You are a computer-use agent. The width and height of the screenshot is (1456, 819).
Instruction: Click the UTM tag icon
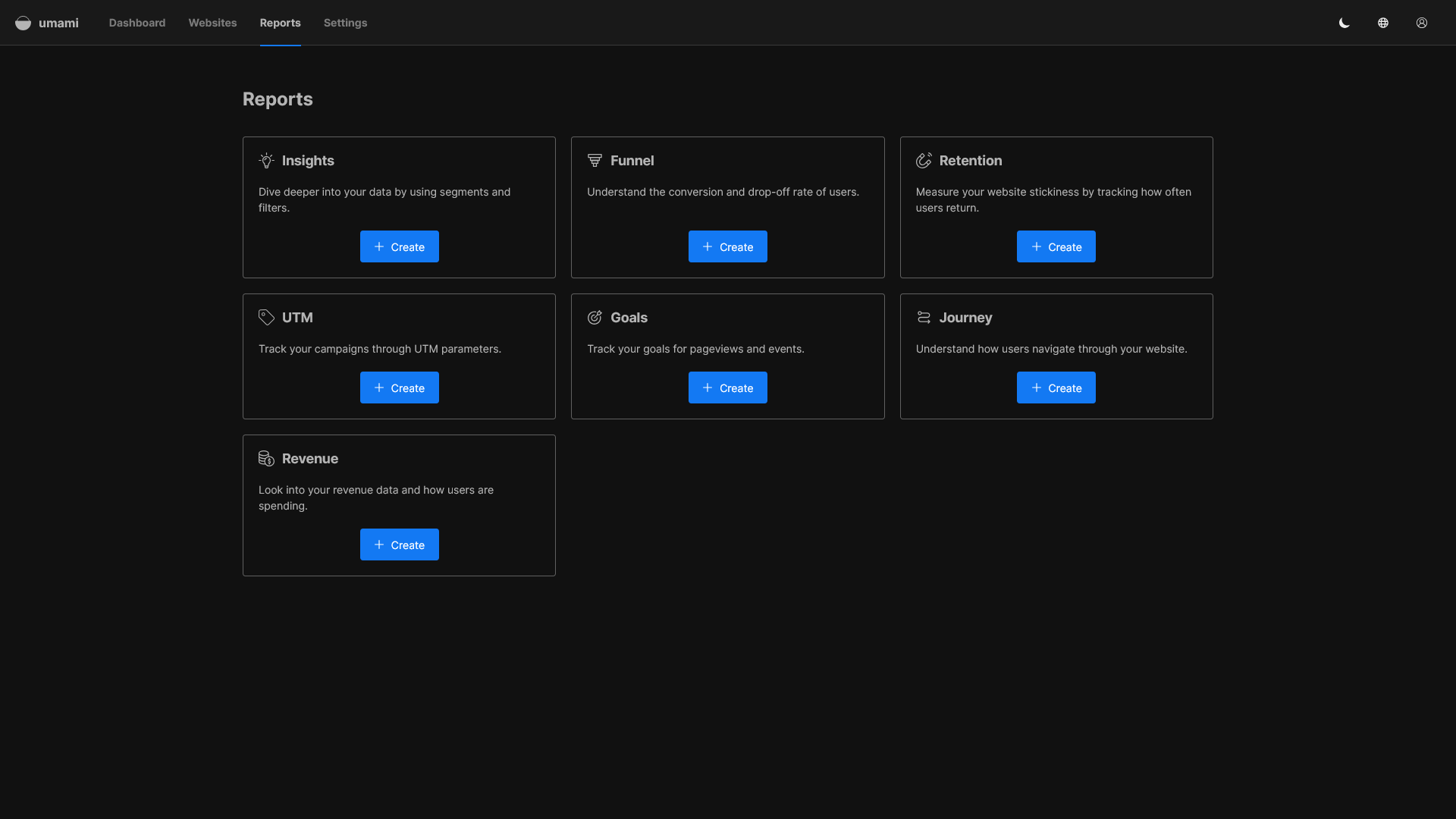(x=266, y=318)
